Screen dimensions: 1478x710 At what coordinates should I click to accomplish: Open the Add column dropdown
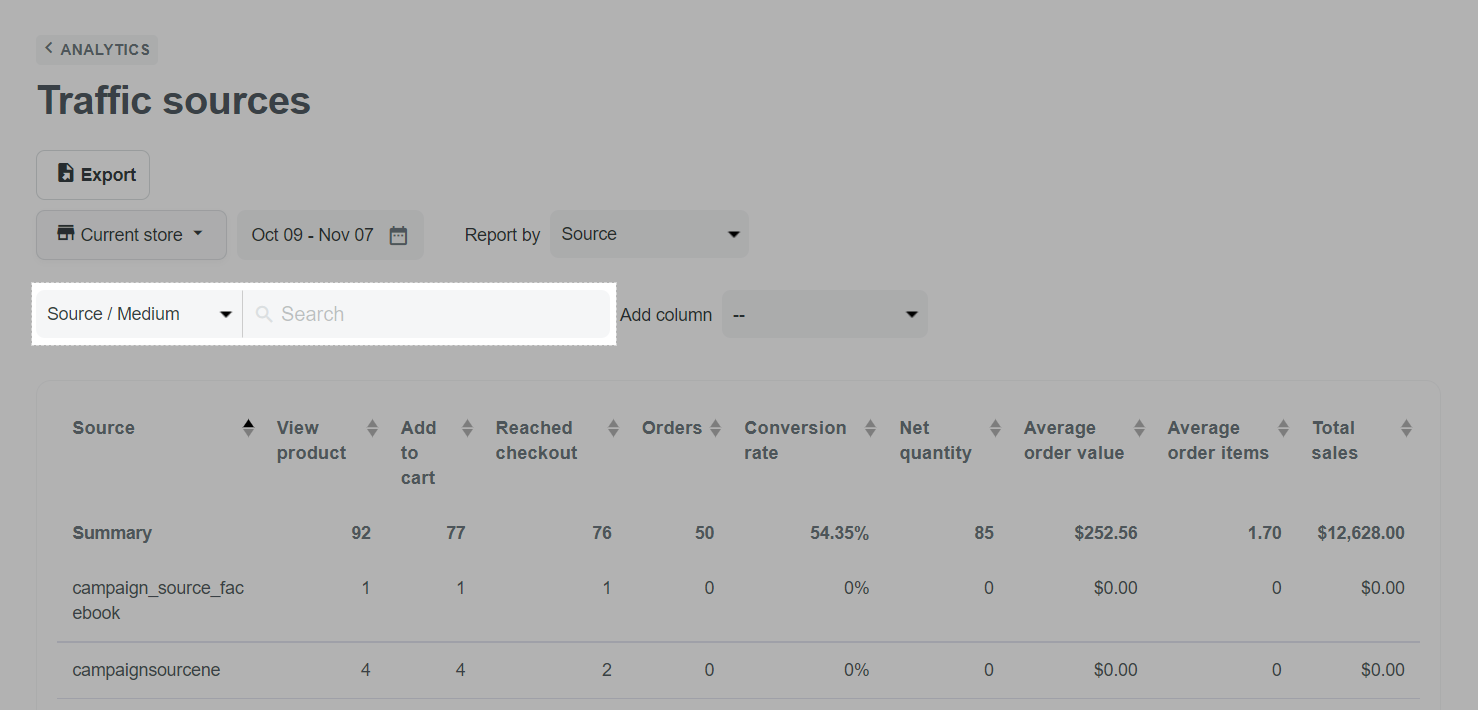(x=825, y=314)
